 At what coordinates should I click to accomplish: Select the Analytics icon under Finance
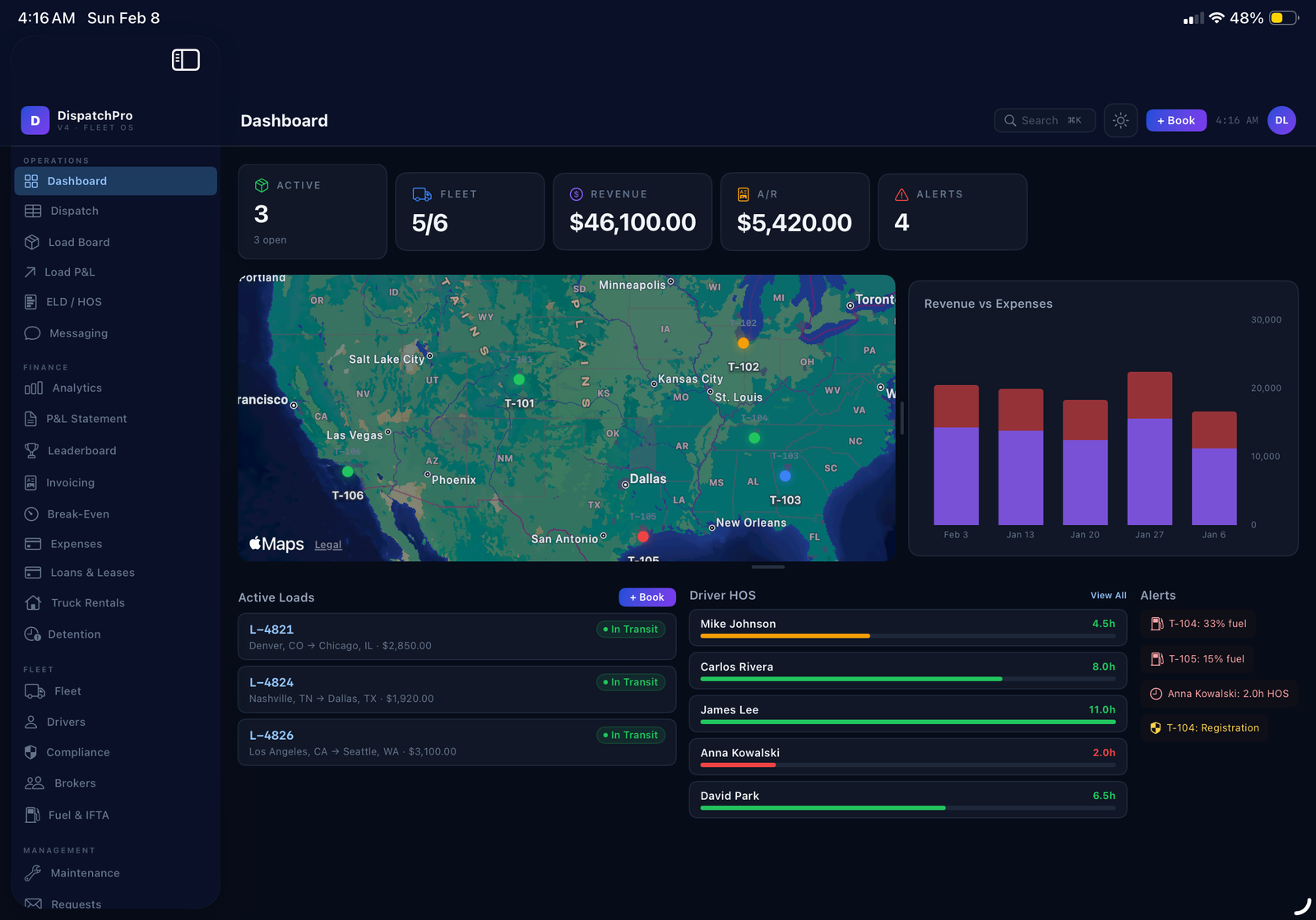coord(32,388)
